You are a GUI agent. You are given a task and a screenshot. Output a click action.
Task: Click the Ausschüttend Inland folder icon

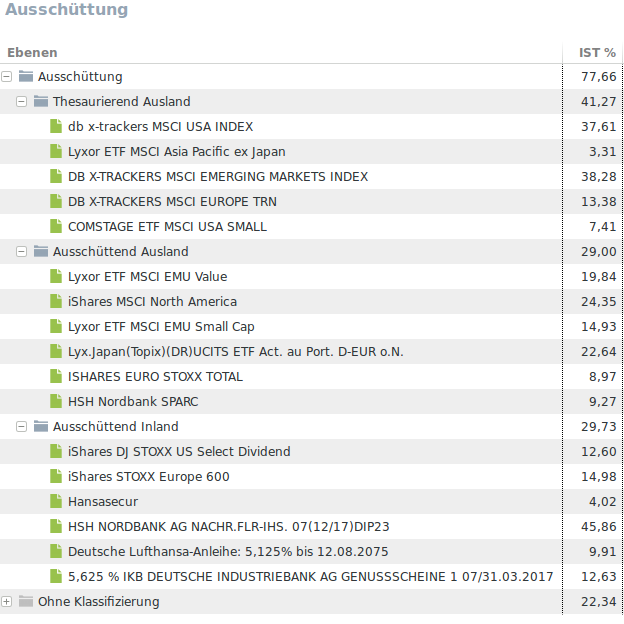click(41, 426)
